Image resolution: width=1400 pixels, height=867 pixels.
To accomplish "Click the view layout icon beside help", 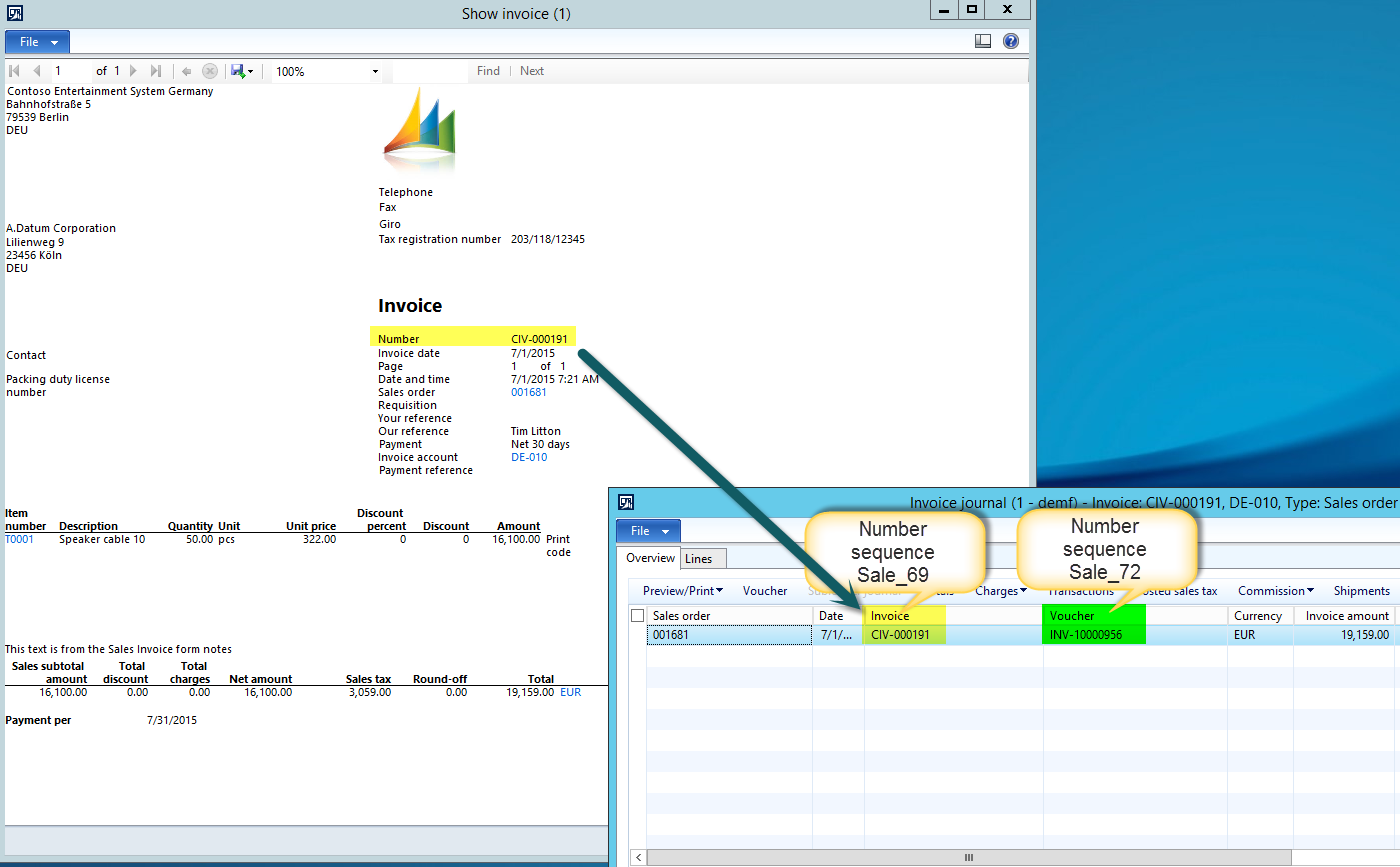I will coord(983,41).
